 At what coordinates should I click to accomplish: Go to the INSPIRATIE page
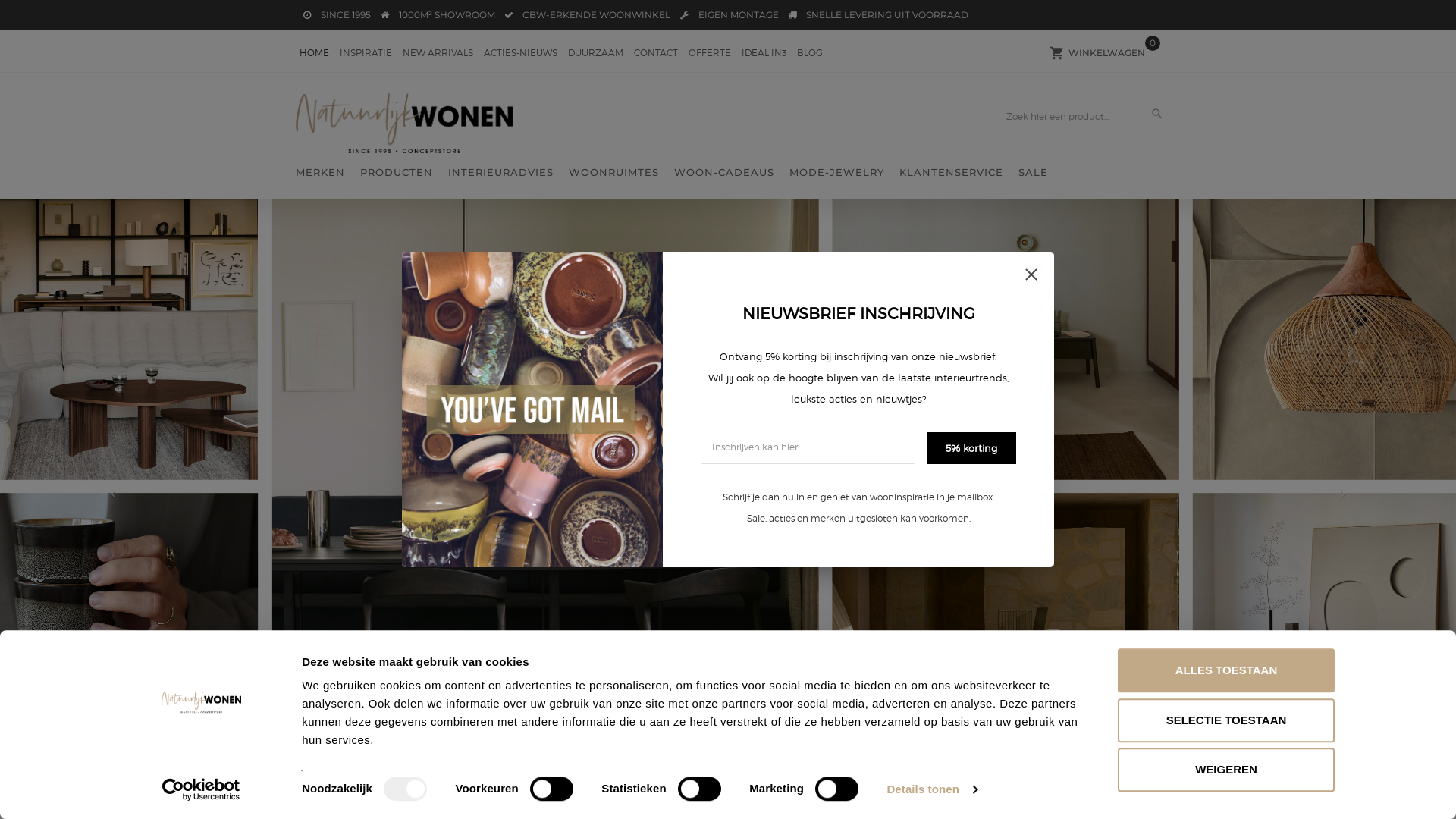coord(366,53)
